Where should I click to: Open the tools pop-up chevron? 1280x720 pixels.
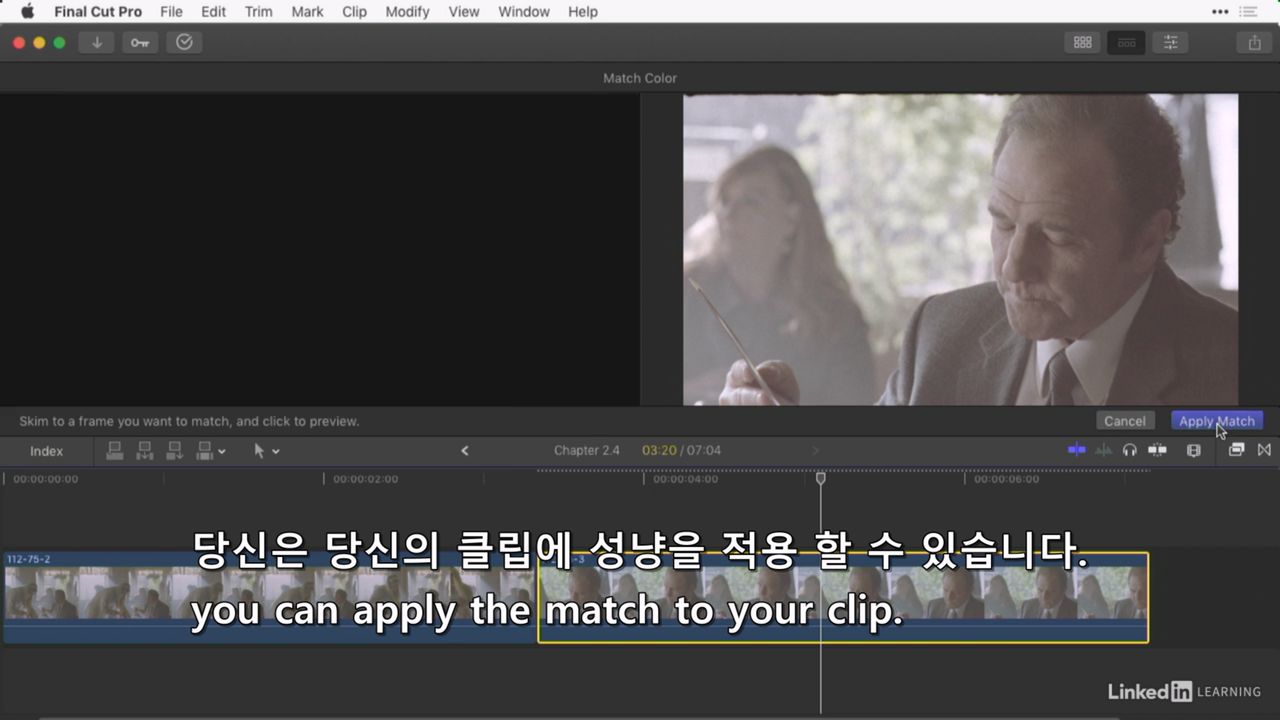click(x=276, y=452)
